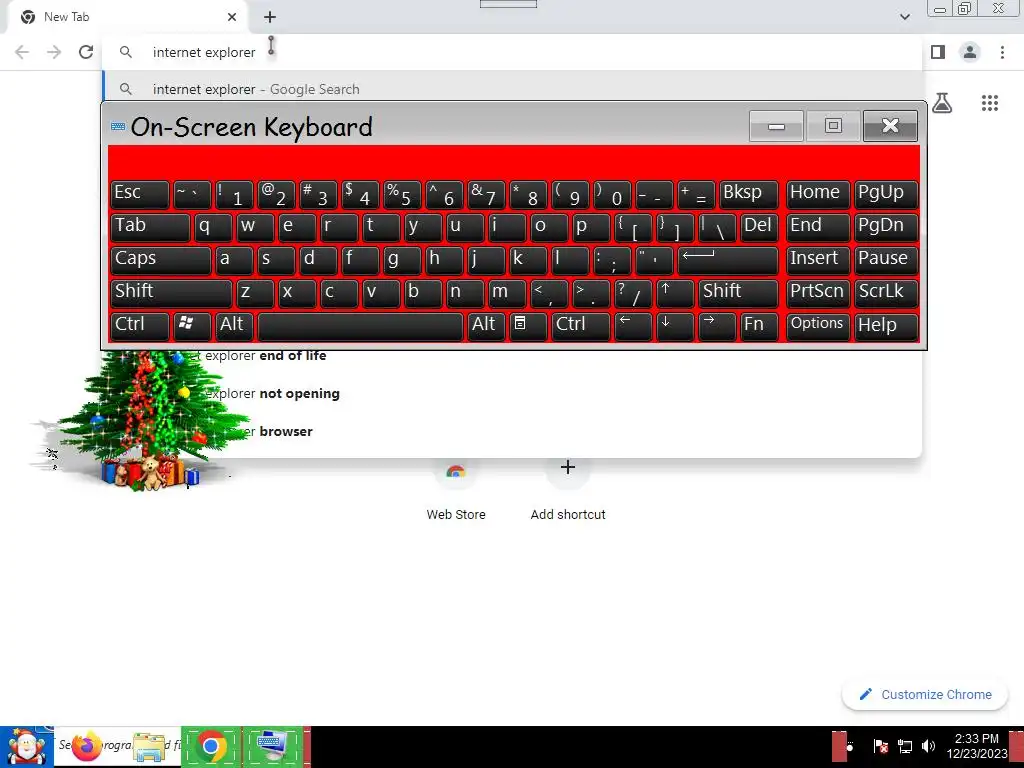Viewport: 1024px width, 768px height.
Task: Open the file explorer folder taskbar icon
Action: [150, 747]
